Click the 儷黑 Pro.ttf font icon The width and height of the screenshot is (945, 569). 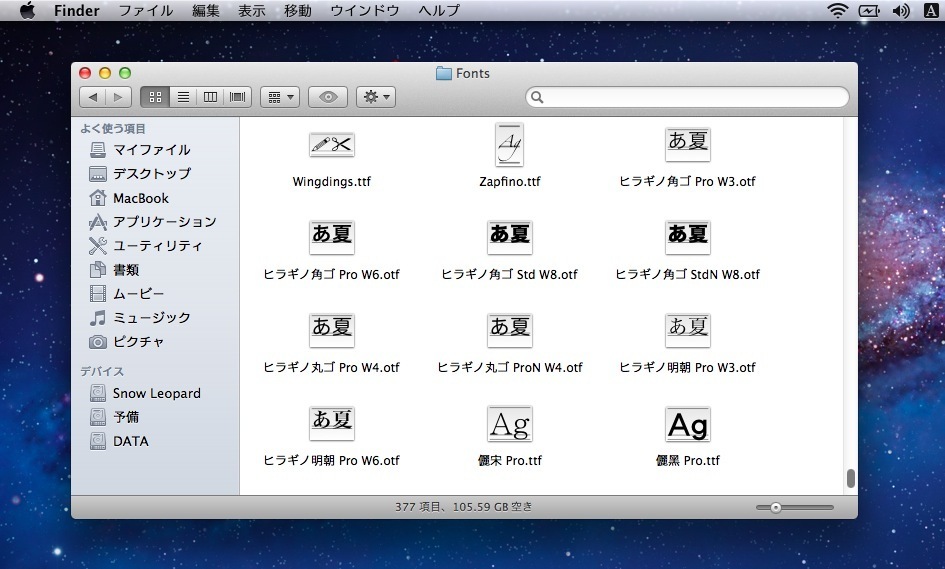coord(687,425)
